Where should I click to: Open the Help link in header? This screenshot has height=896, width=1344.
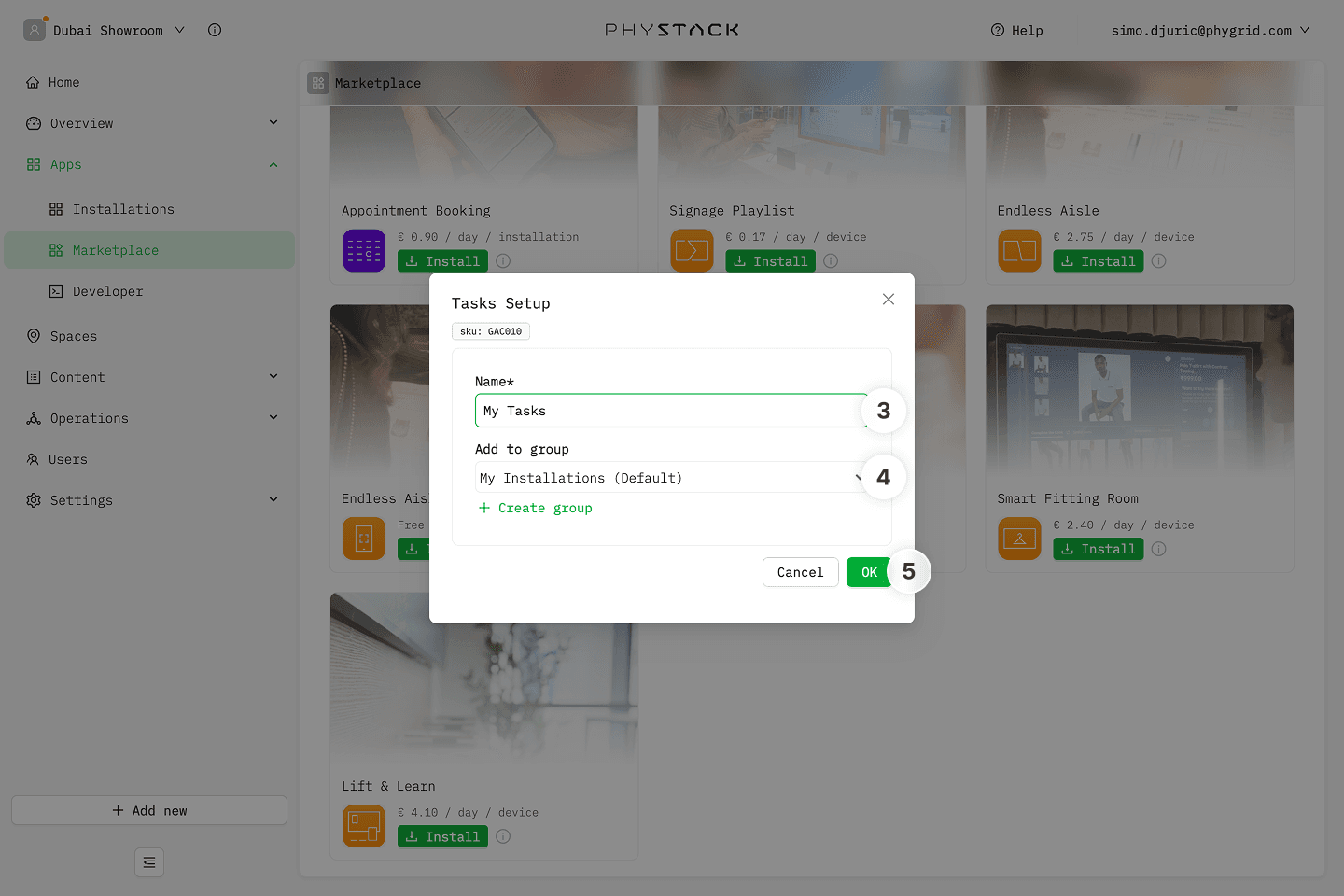tap(1017, 30)
